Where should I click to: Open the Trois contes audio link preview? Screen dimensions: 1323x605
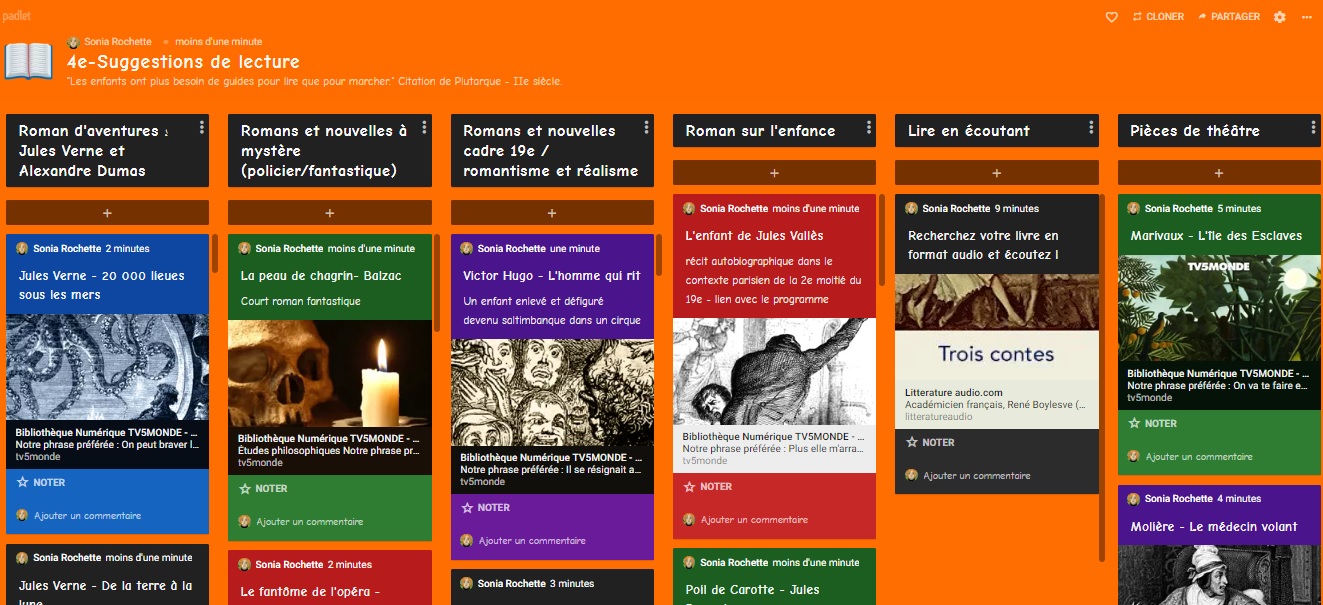coord(997,351)
